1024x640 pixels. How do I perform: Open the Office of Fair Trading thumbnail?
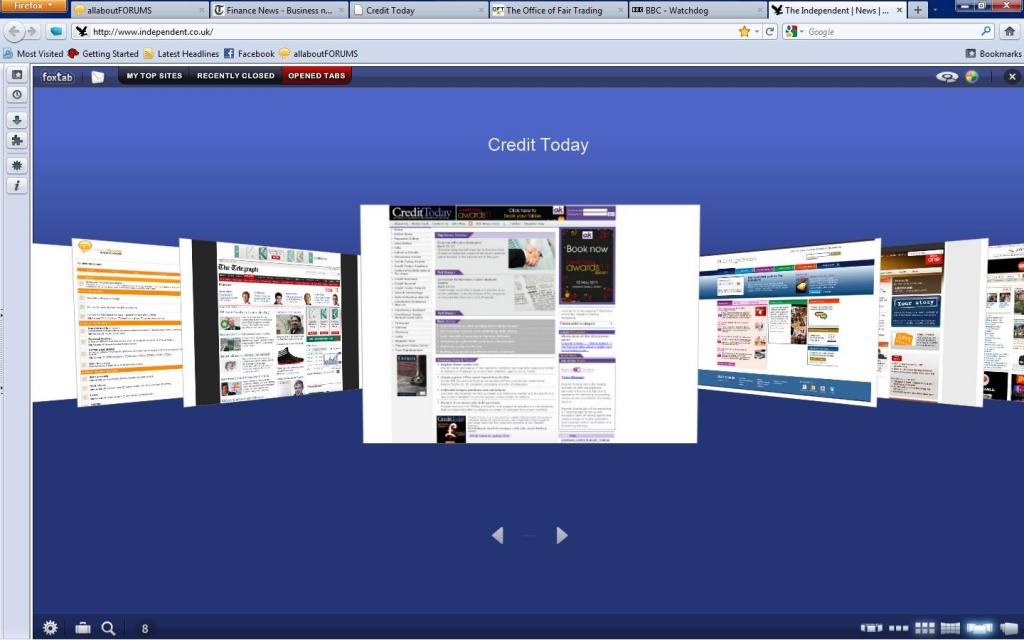(x=790, y=323)
